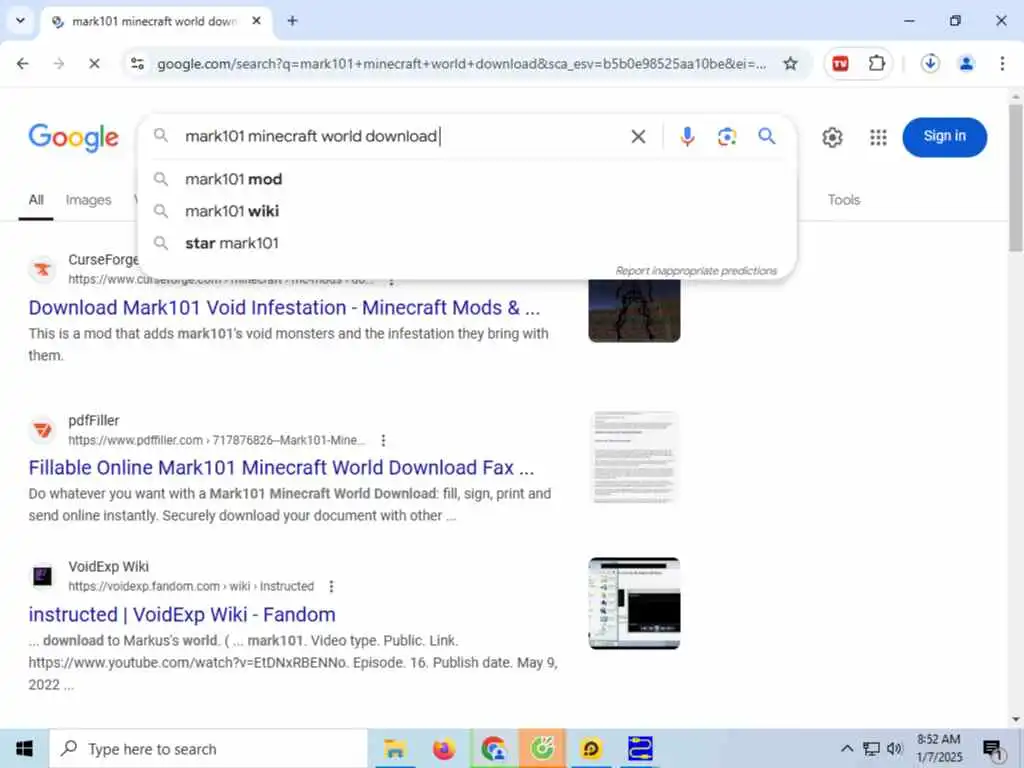This screenshot has height=768, width=1024.
Task: Open Chrome three-dot menu
Action: coord(1002,63)
